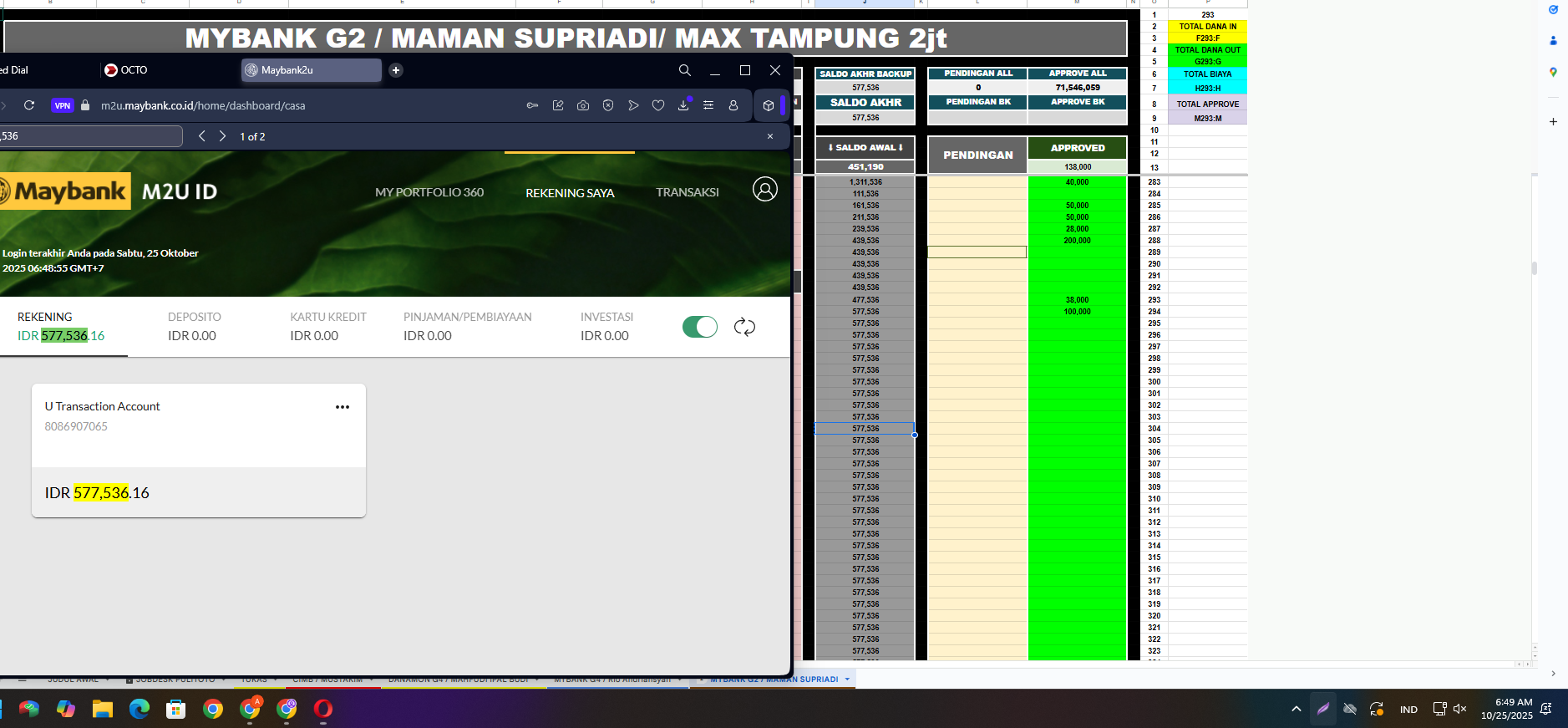Click the VPN badge in address bar
1568x728 pixels.
[x=63, y=105]
